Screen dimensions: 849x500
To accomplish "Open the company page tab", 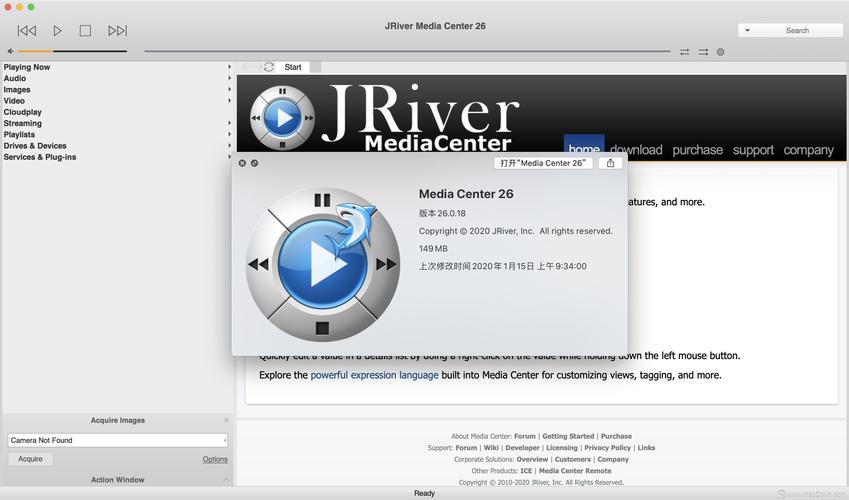I will 808,150.
